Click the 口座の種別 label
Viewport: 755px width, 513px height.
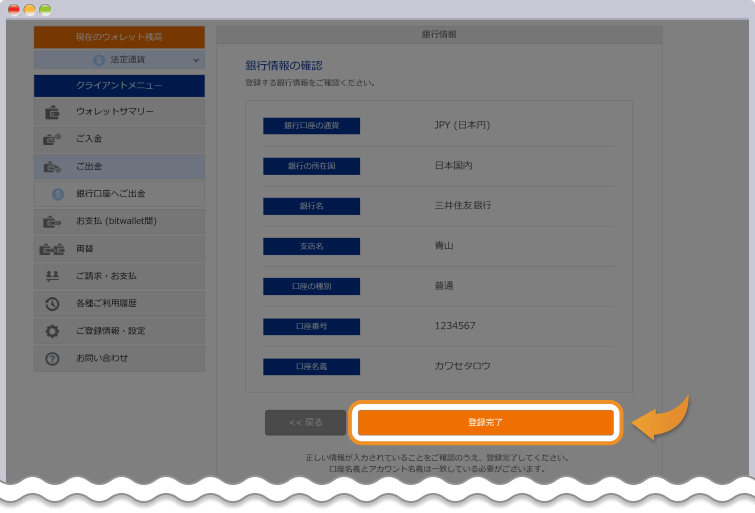point(312,286)
